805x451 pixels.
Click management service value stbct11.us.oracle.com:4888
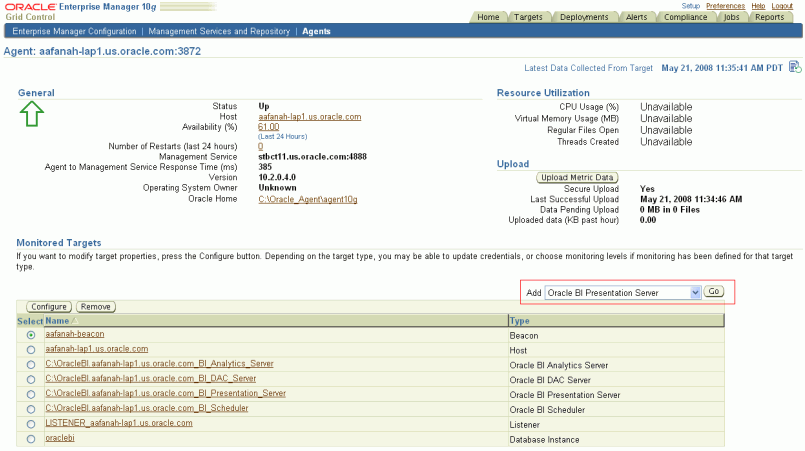312,157
